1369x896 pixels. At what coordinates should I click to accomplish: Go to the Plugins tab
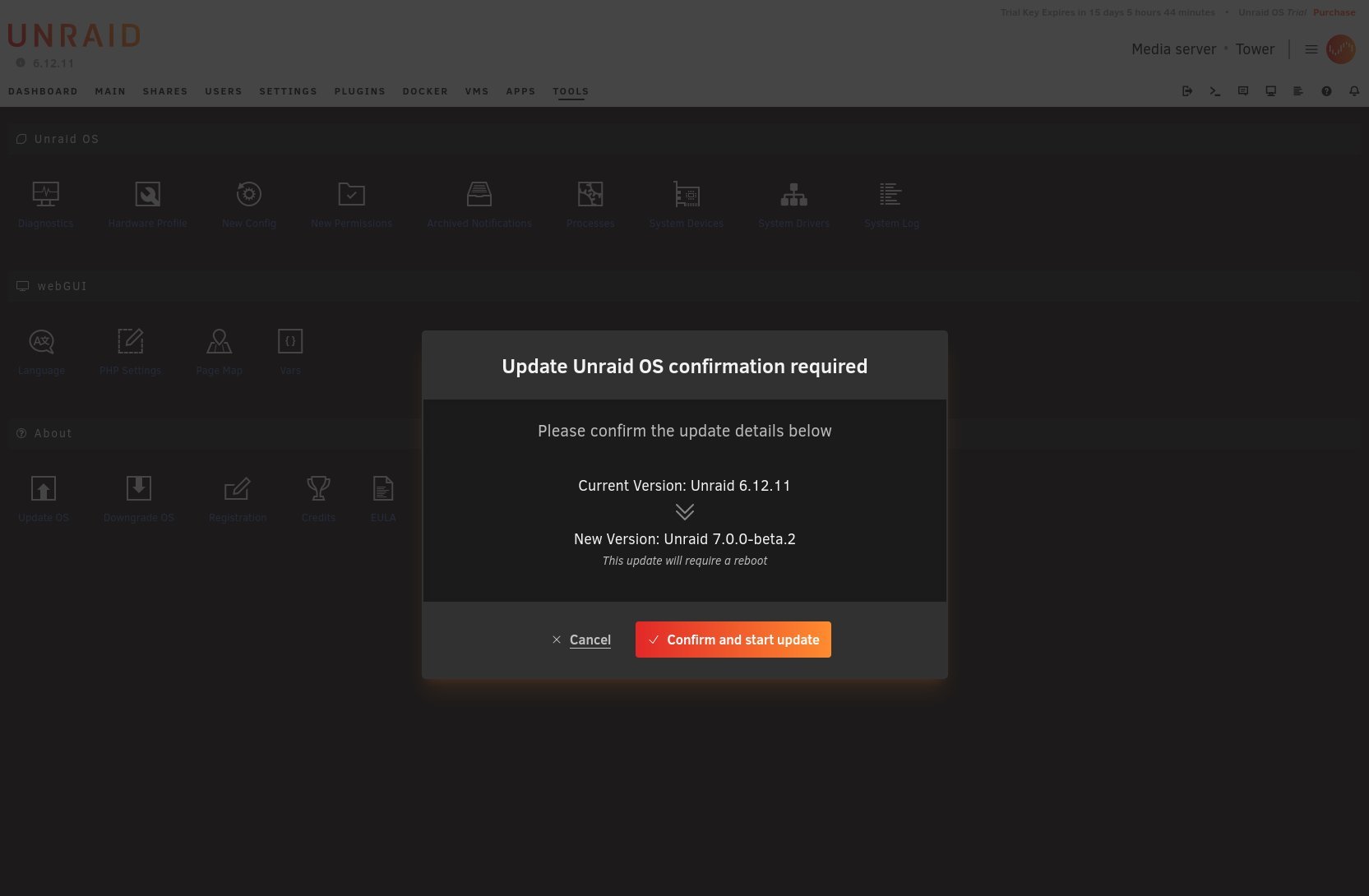coord(359,91)
